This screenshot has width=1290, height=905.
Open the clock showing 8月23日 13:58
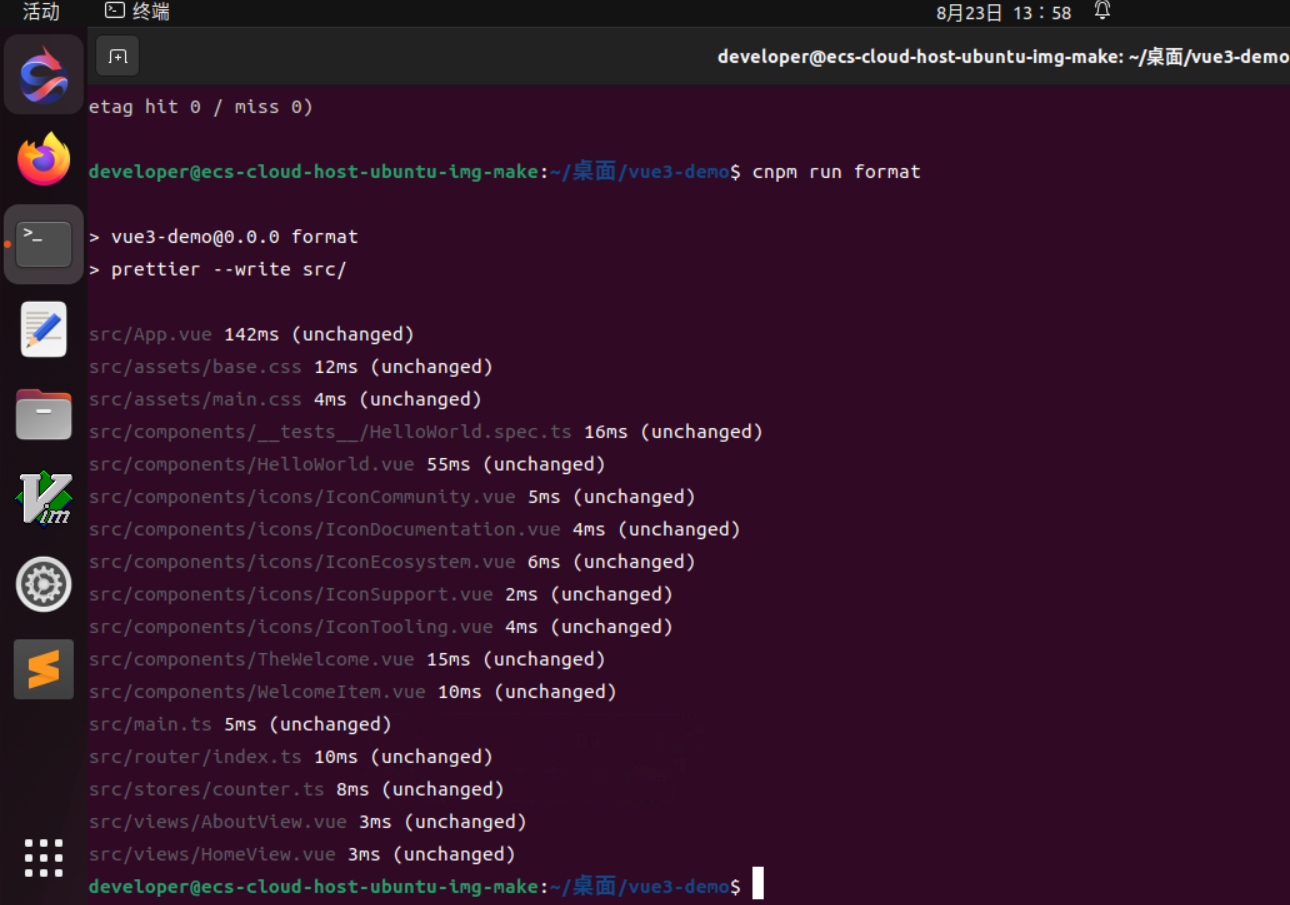pos(1004,13)
